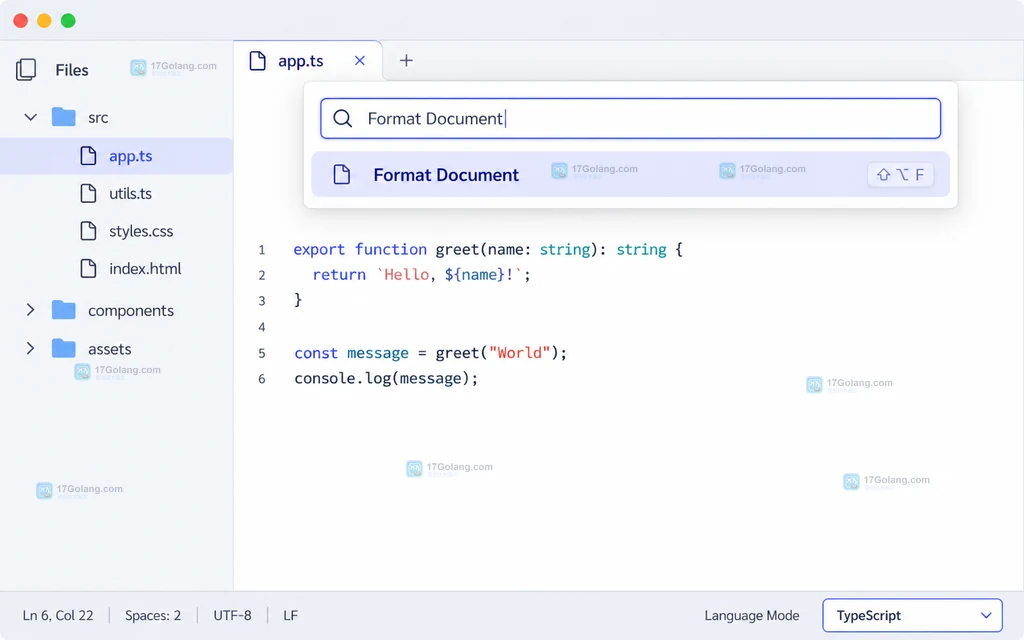The width and height of the screenshot is (1024, 640).
Task: Click the document icon on Format Document result
Action: tap(342, 174)
